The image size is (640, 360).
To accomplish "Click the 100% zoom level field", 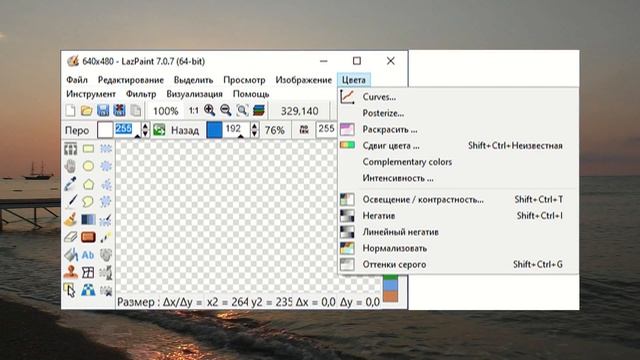I will coord(165,111).
